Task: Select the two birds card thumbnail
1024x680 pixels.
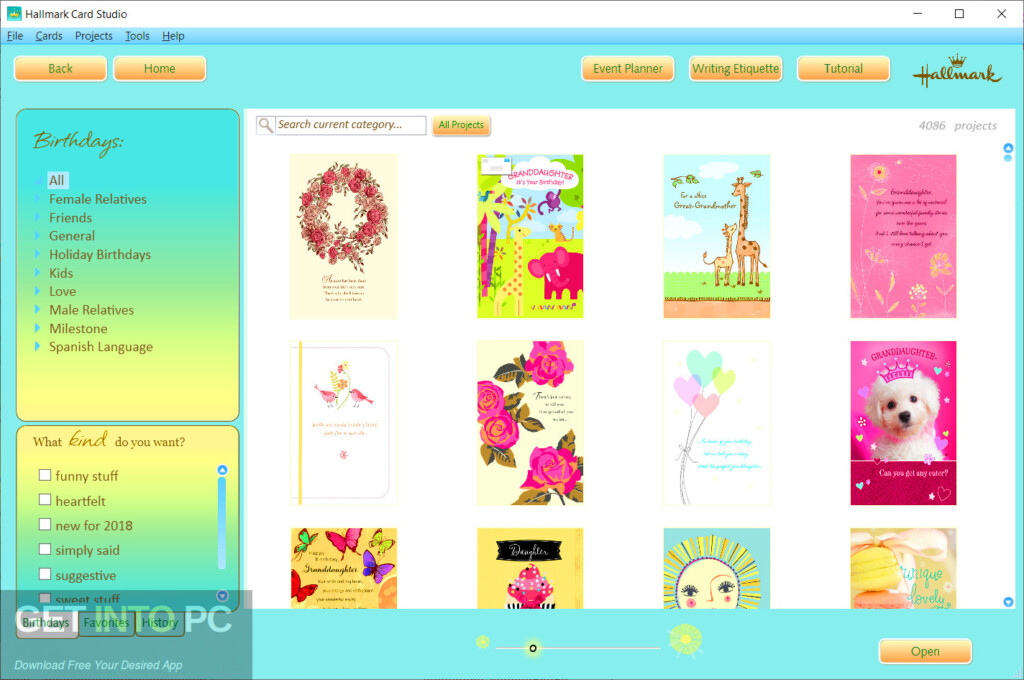Action: tap(344, 423)
